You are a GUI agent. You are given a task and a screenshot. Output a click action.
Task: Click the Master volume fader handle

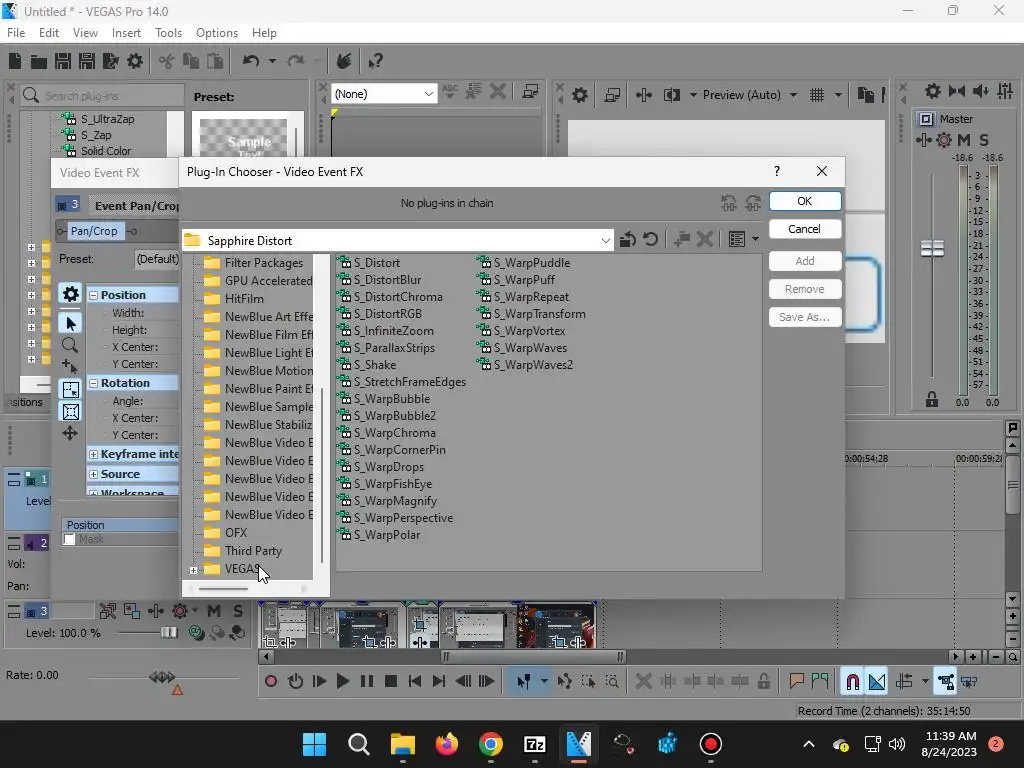pos(932,248)
